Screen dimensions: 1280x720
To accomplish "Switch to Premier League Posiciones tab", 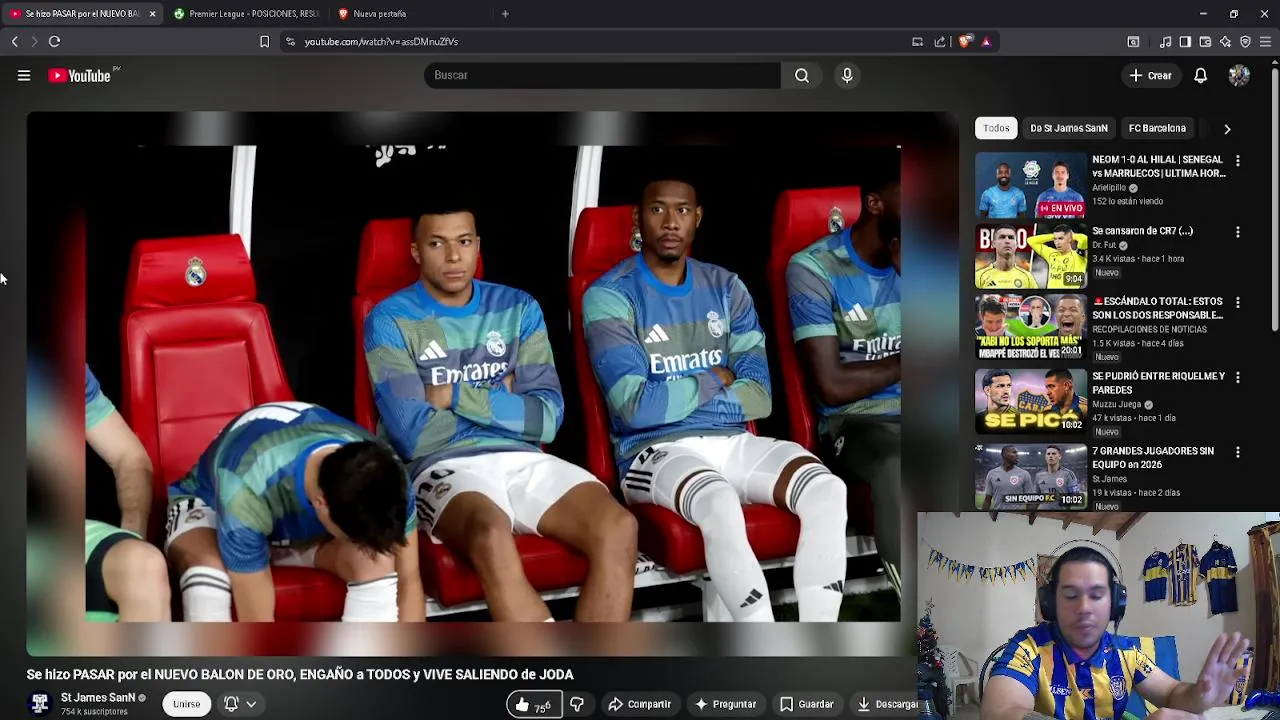I will [246, 14].
